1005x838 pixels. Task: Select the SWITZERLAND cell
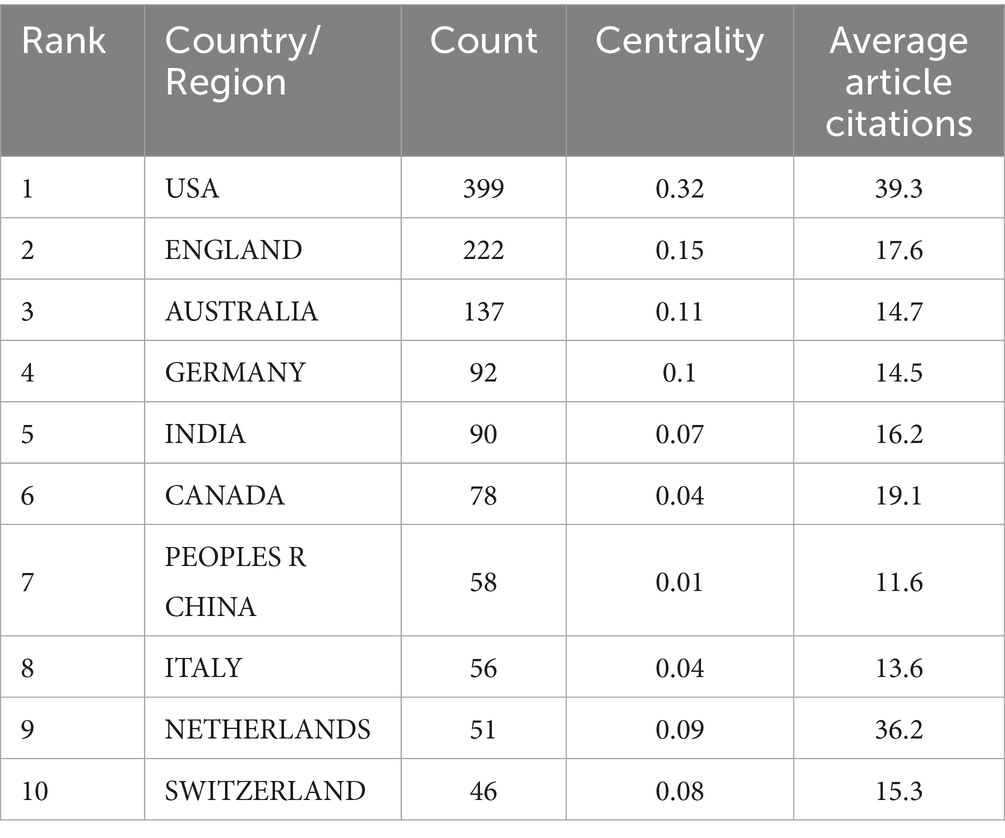(x=265, y=791)
